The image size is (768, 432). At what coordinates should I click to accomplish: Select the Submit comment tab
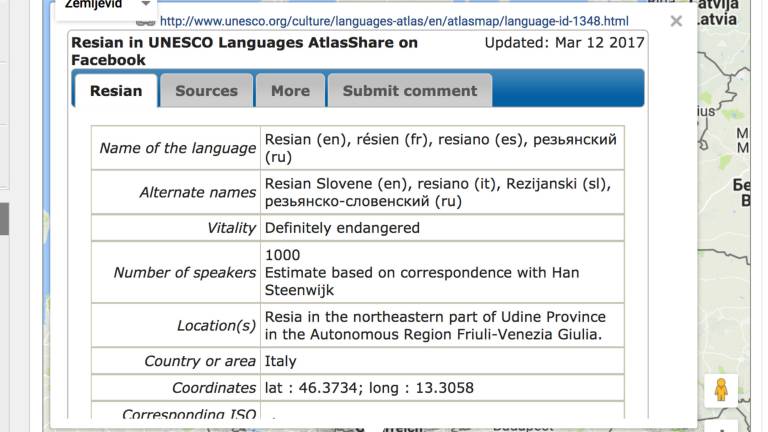pyautogui.click(x=410, y=90)
